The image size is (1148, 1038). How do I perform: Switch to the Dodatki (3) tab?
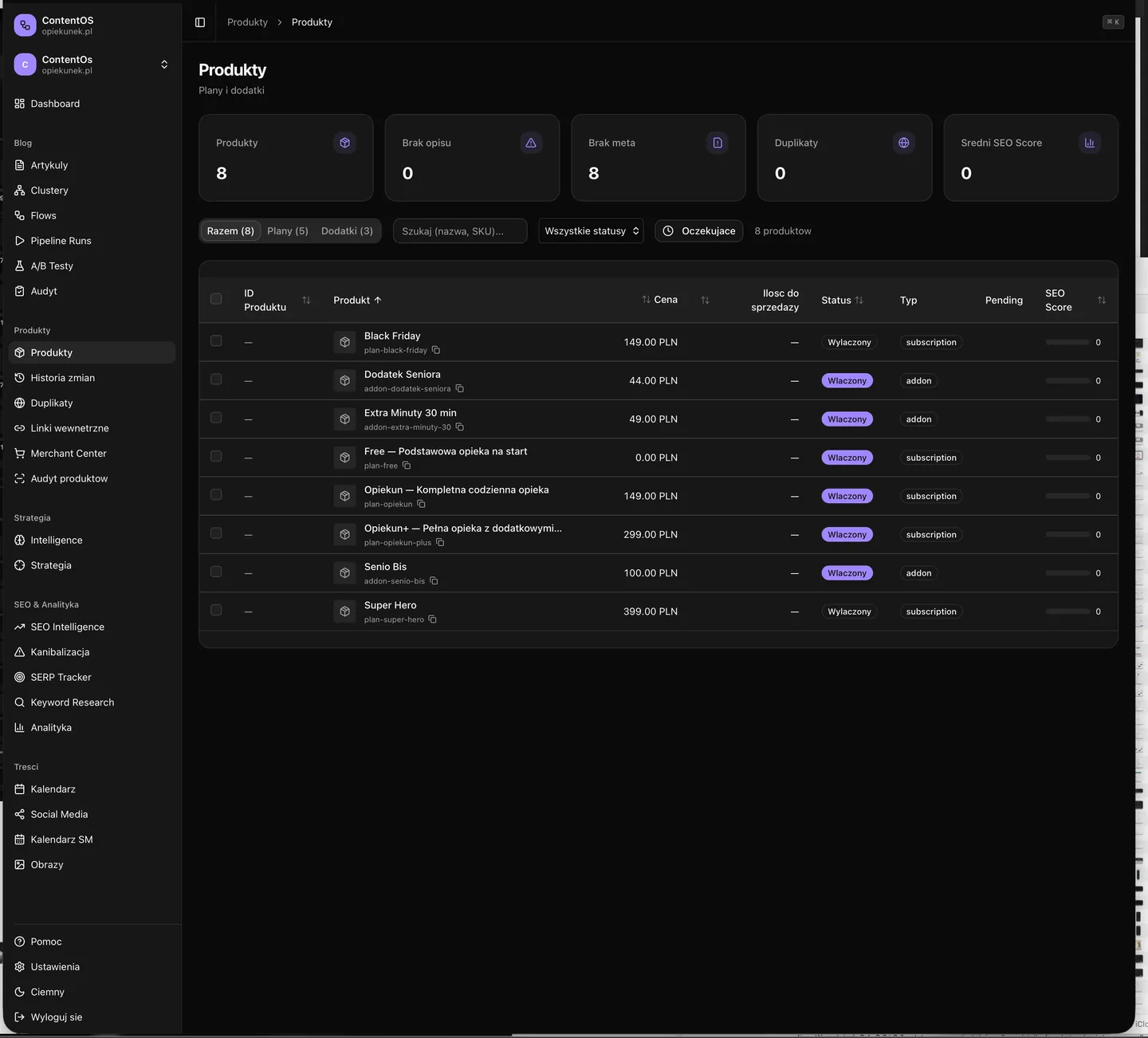pyautogui.click(x=347, y=231)
